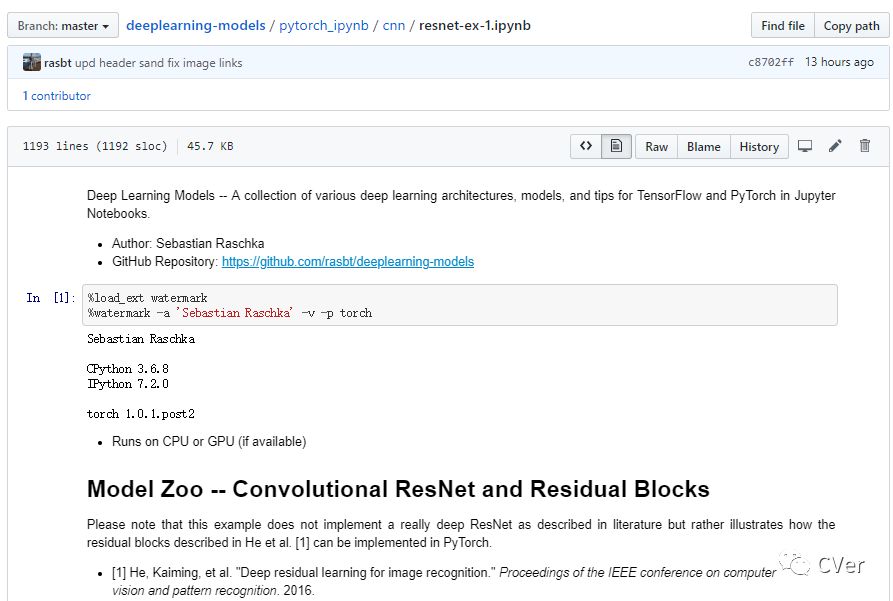Click the Find file button
Image resolution: width=893 pixels, height=601 pixels.
(782, 25)
